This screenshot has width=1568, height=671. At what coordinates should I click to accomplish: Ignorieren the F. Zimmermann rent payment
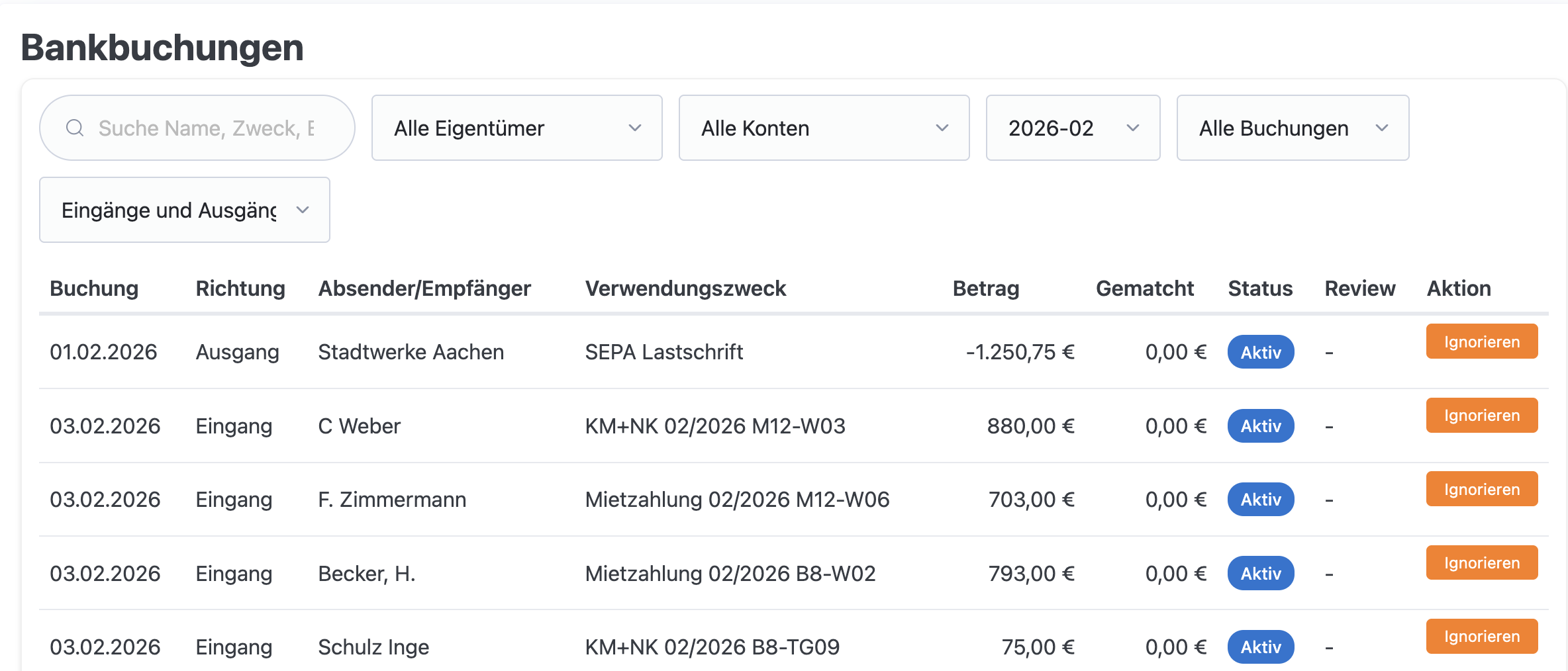pyautogui.click(x=1481, y=488)
